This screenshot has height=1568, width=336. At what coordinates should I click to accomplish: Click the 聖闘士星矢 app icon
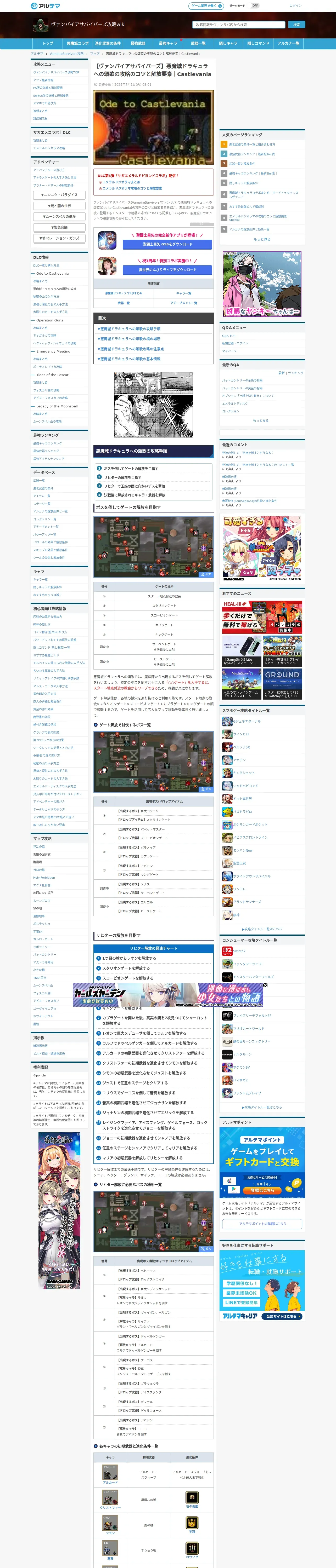(x=107, y=240)
